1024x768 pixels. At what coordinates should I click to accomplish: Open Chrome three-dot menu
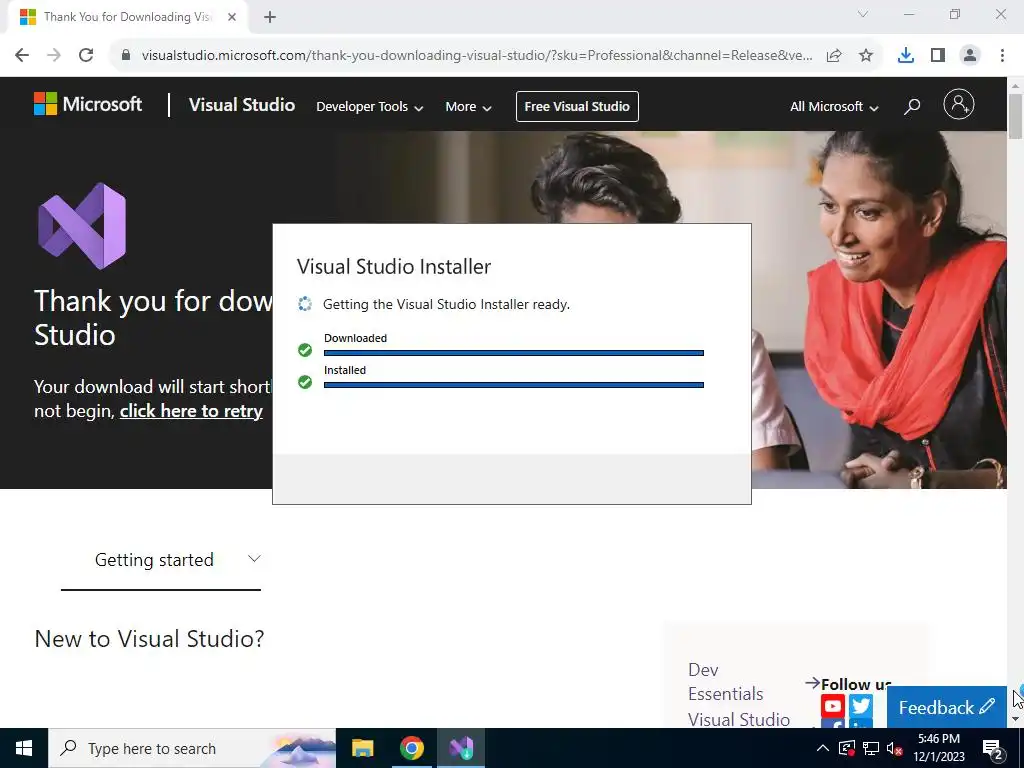pos(1002,56)
